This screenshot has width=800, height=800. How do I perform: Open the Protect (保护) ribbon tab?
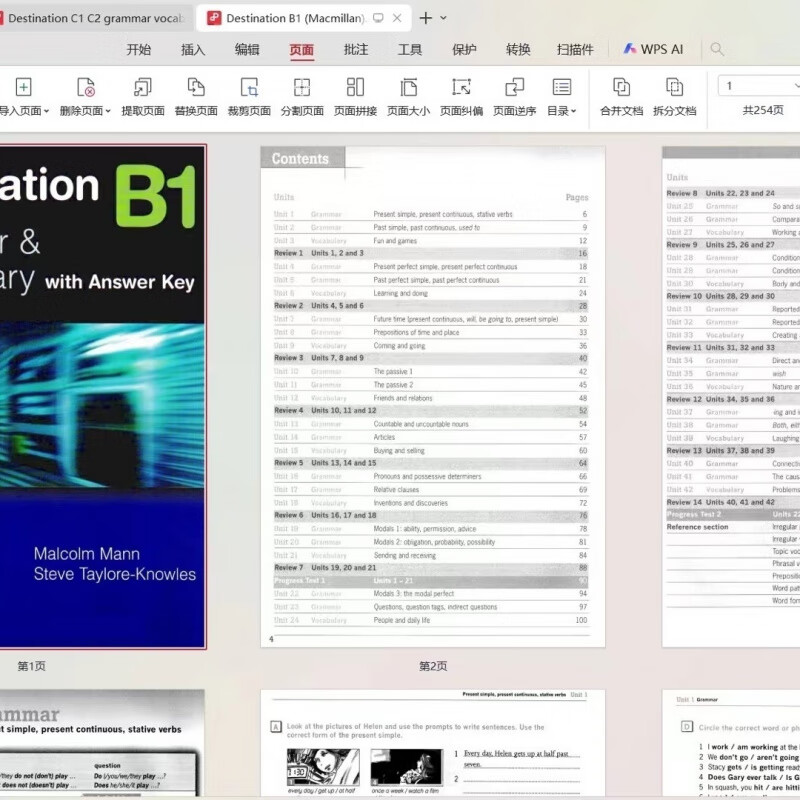464,49
